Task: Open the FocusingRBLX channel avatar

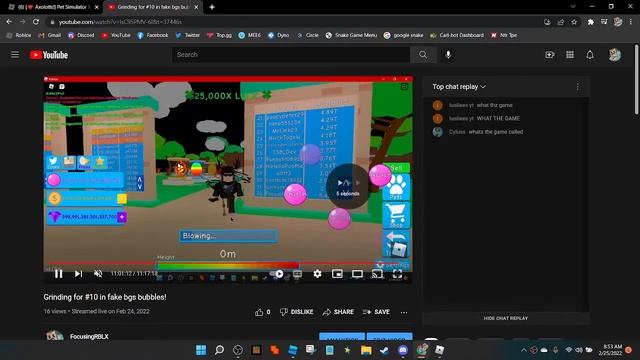Action: click(55, 336)
